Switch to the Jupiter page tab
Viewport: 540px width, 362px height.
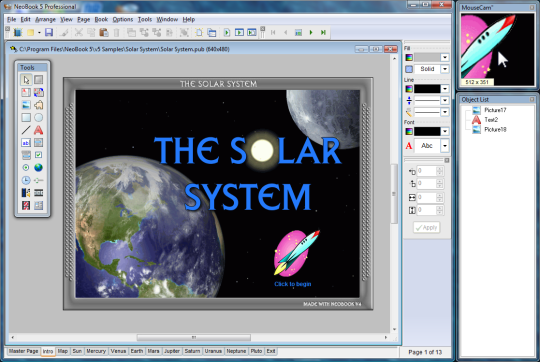(172, 351)
